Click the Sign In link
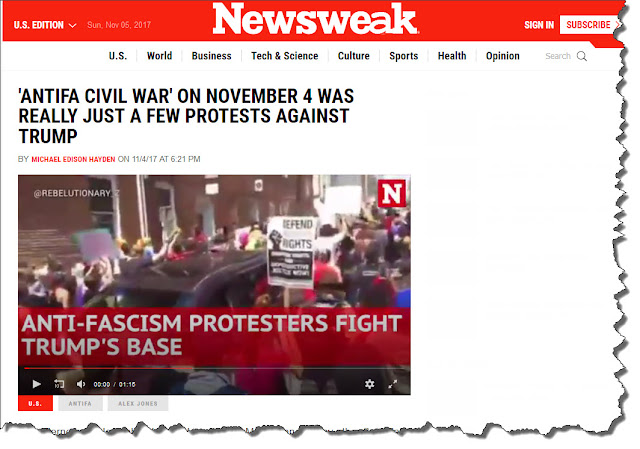This screenshot has height=449, width=640. pyautogui.click(x=539, y=25)
